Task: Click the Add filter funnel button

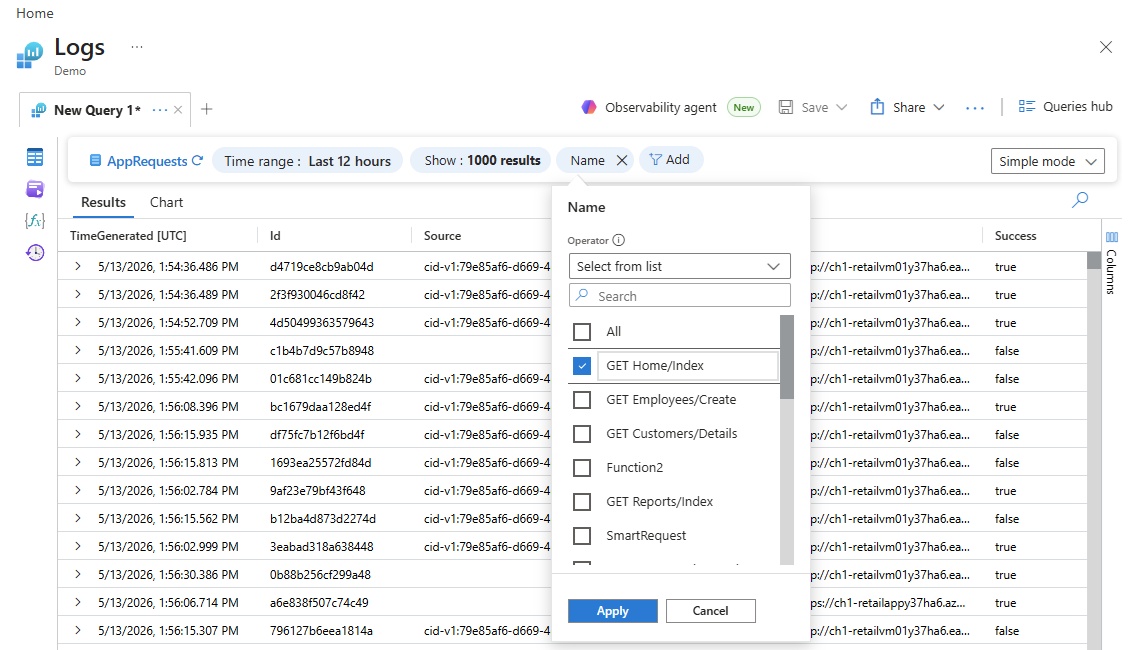Action: coord(670,160)
